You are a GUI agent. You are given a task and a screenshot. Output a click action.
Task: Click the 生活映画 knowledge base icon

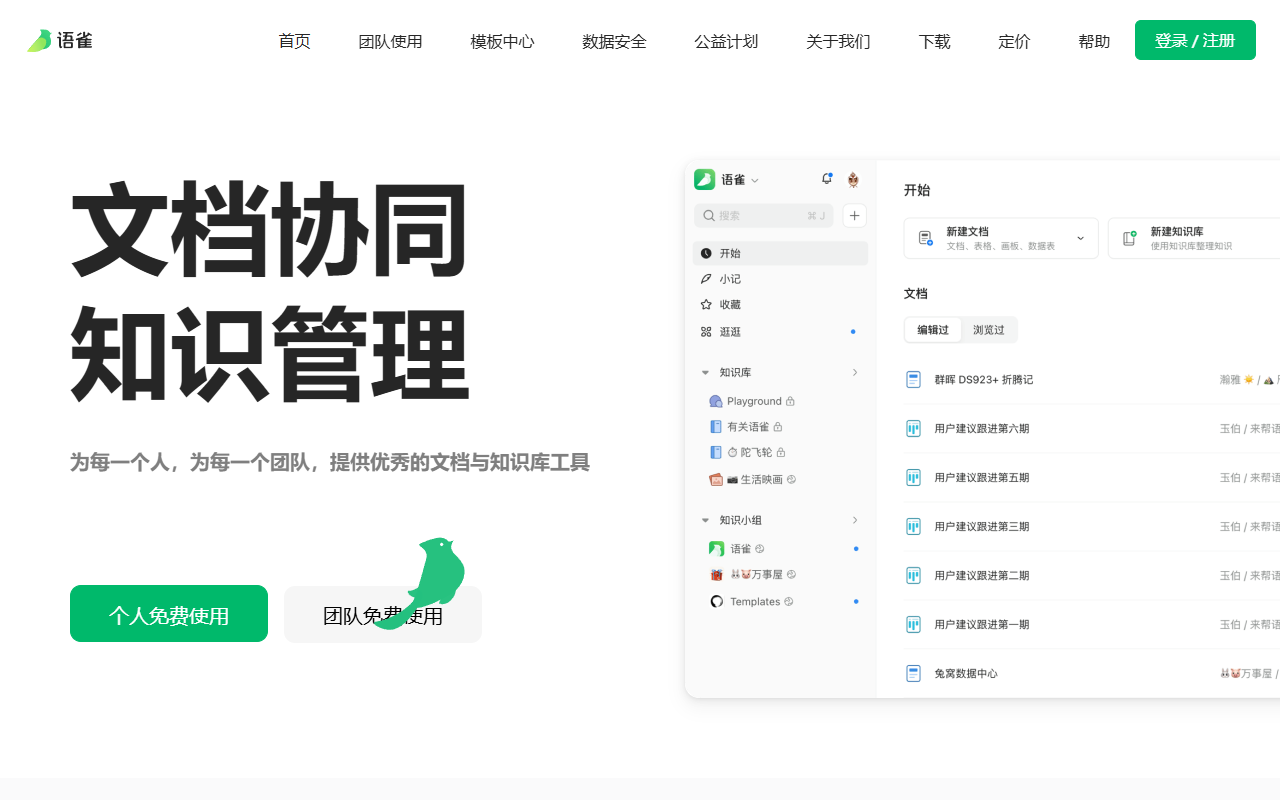click(x=716, y=479)
